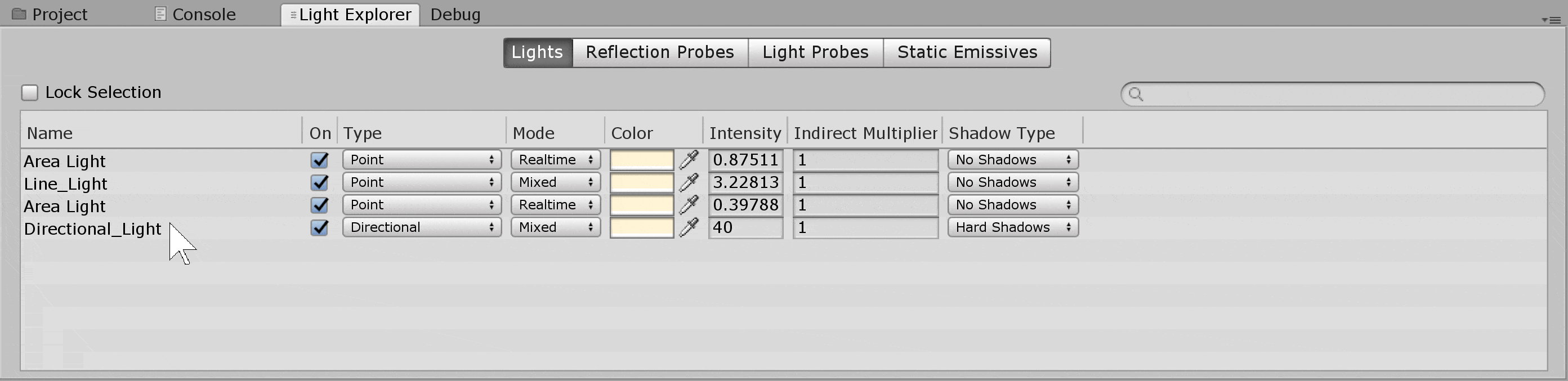Image resolution: width=1568 pixels, height=381 pixels.
Task: Click the Console tab document icon
Action: [160, 14]
